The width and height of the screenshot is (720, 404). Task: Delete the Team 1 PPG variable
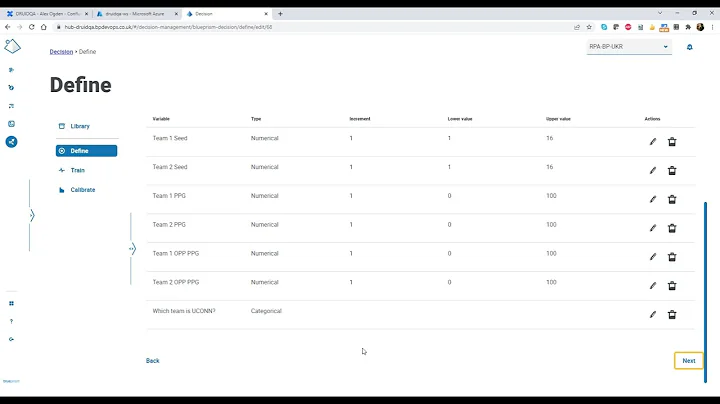pos(672,199)
